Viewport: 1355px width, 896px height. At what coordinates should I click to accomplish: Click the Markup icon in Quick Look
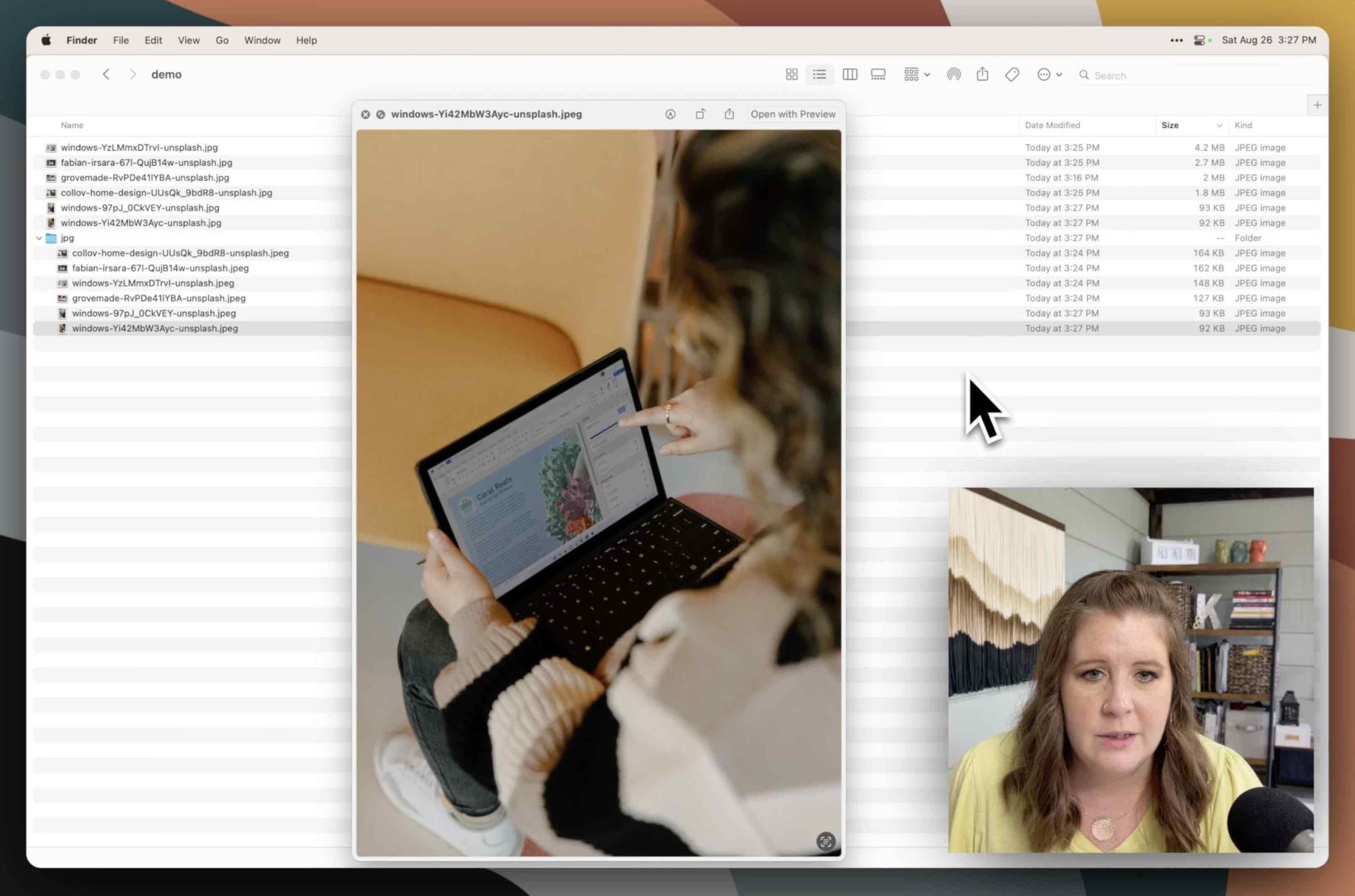coord(670,114)
